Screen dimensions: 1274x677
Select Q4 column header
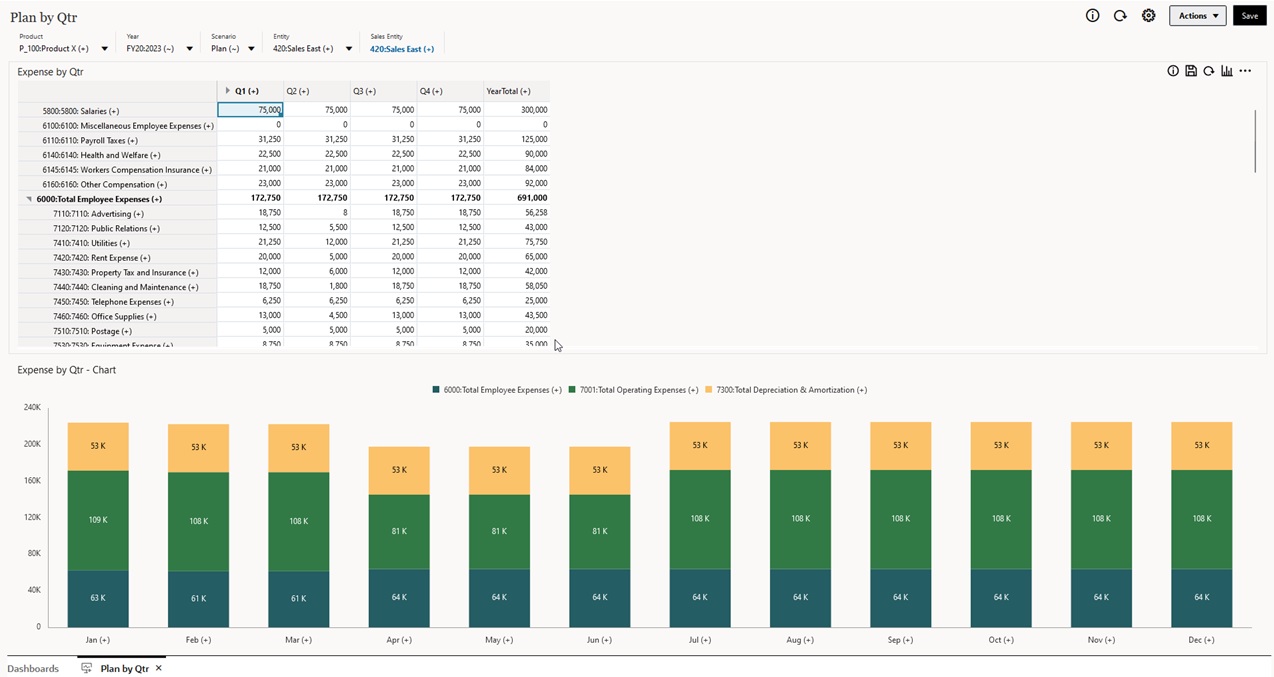[450, 91]
